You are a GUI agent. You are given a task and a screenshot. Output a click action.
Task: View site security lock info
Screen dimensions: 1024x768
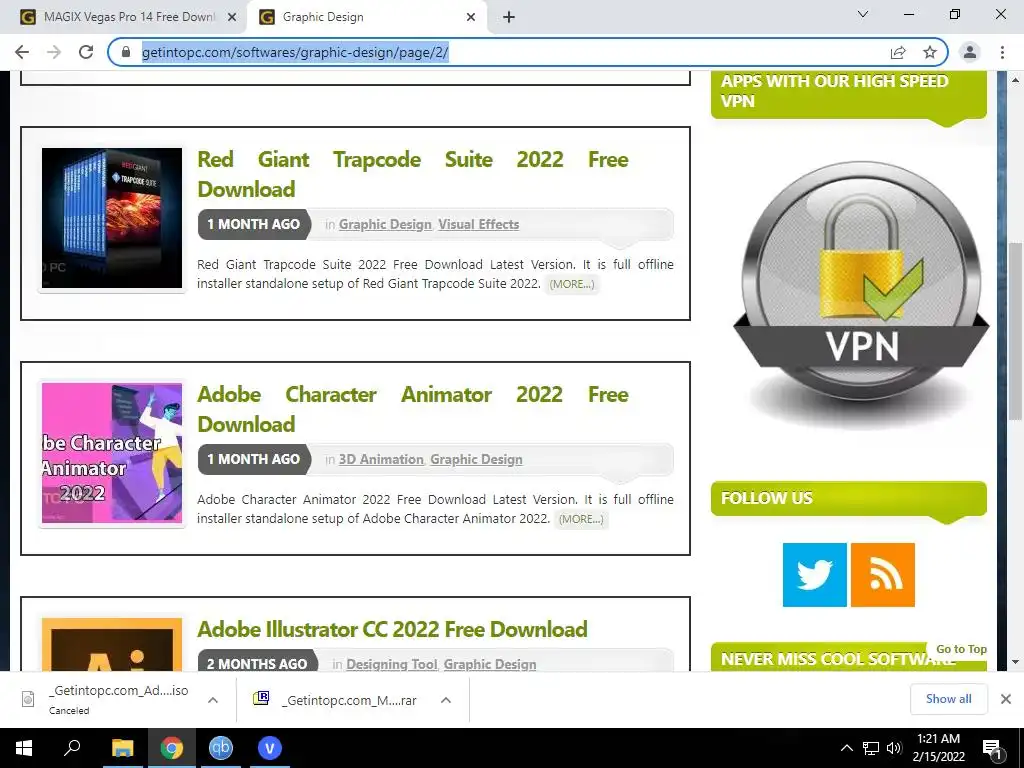coord(127,52)
